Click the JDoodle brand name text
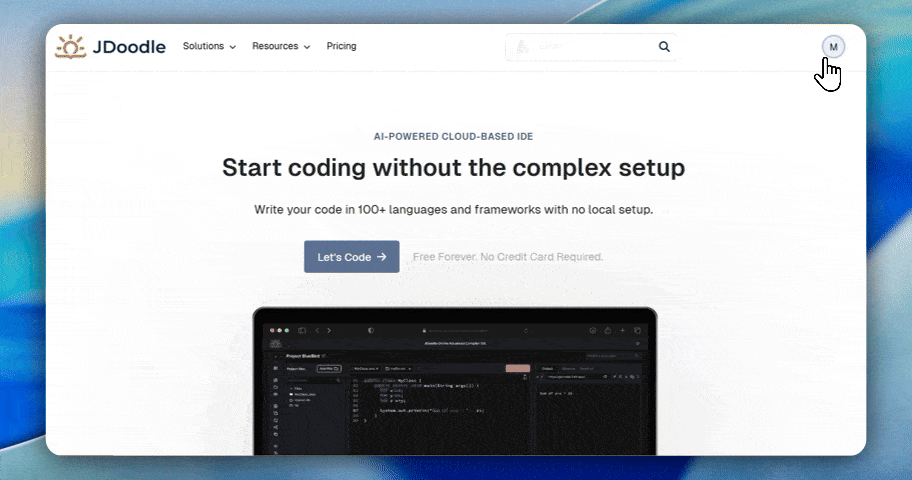 click(x=129, y=47)
